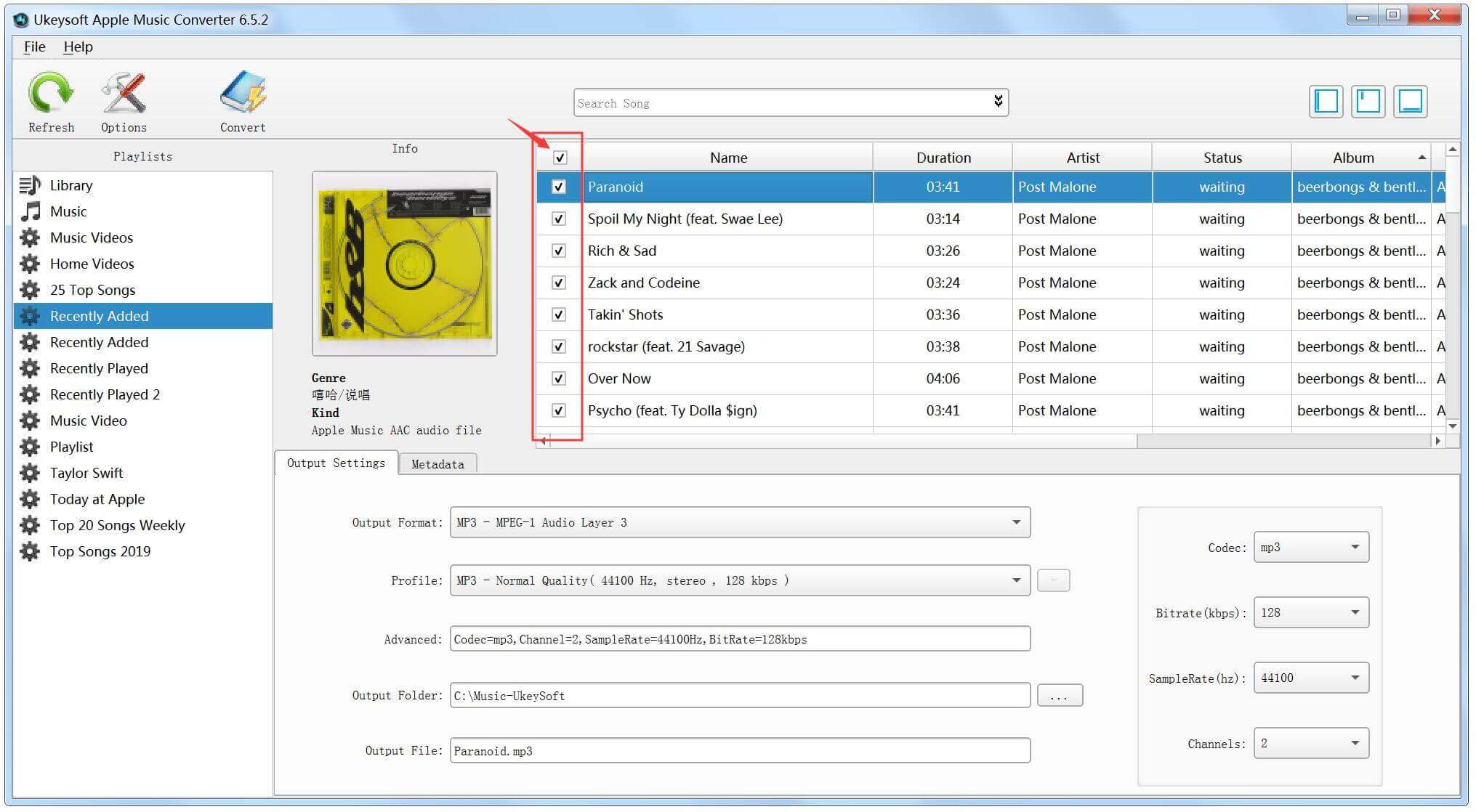
Task: Click the Profile settings minus button
Action: pyautogui.click(x=1055, y=581)
